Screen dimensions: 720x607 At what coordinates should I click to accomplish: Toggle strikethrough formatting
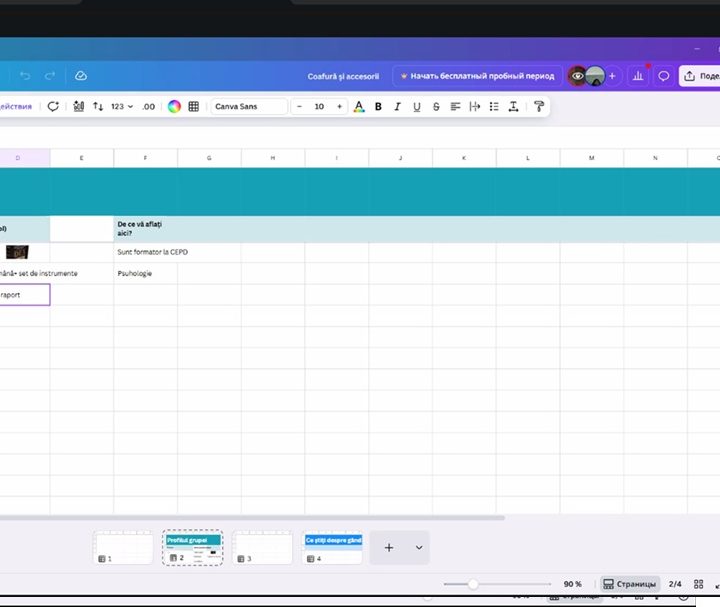(x=436, y=106)
